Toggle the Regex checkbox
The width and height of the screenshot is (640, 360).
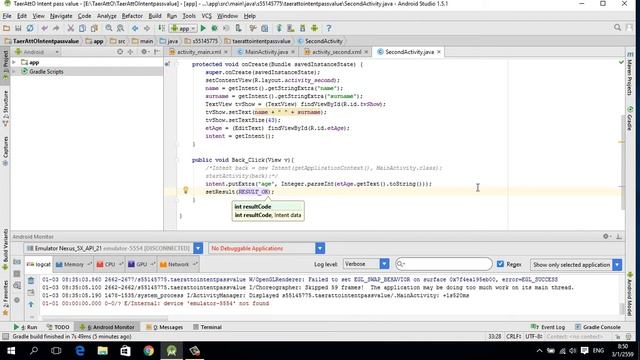[x=500, y=264]
